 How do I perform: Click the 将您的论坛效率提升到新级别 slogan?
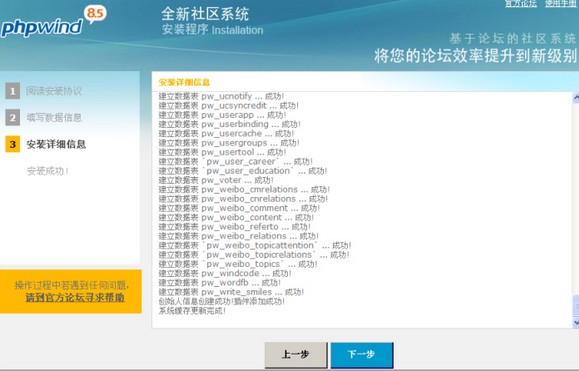coord(476,56)
